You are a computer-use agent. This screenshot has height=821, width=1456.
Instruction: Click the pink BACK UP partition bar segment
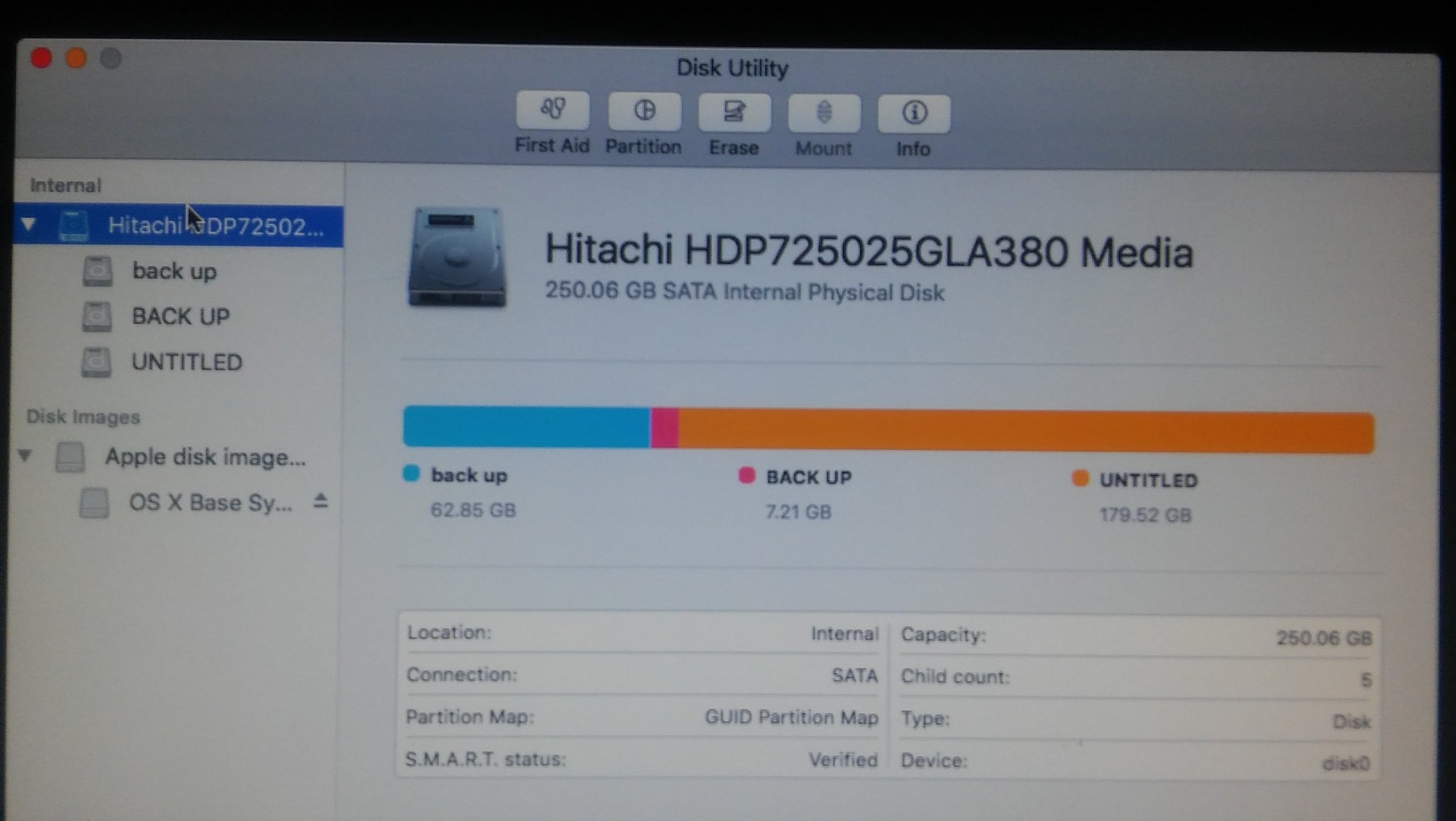pos(665,428)
